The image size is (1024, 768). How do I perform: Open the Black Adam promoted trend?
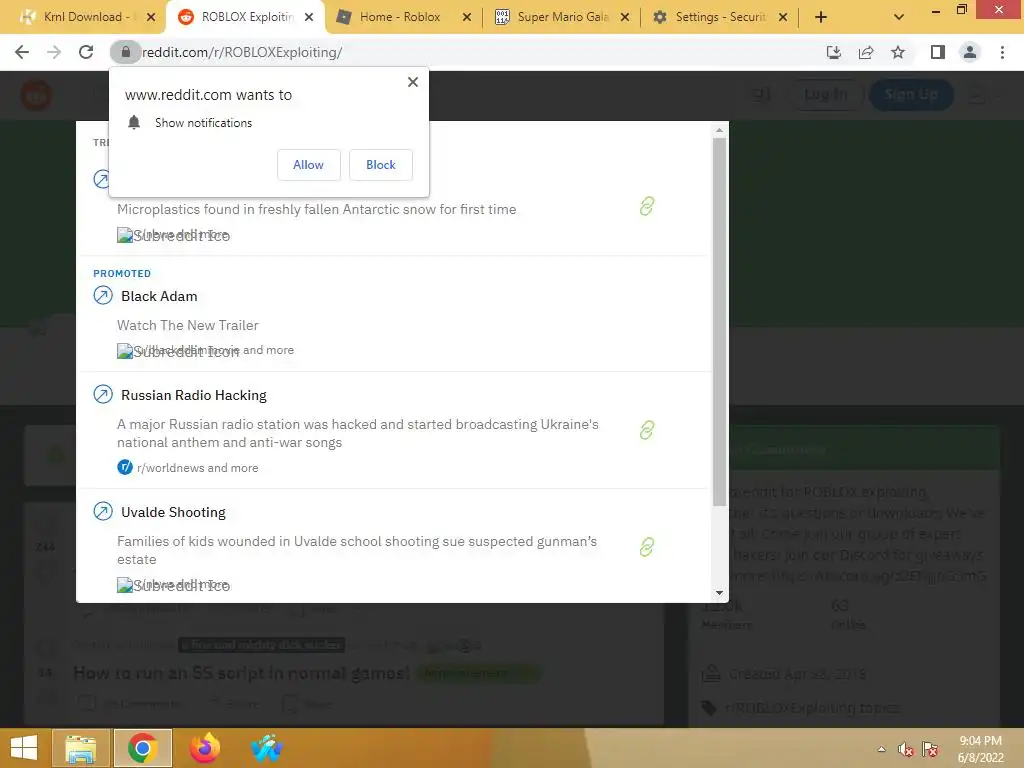(159, 296)
